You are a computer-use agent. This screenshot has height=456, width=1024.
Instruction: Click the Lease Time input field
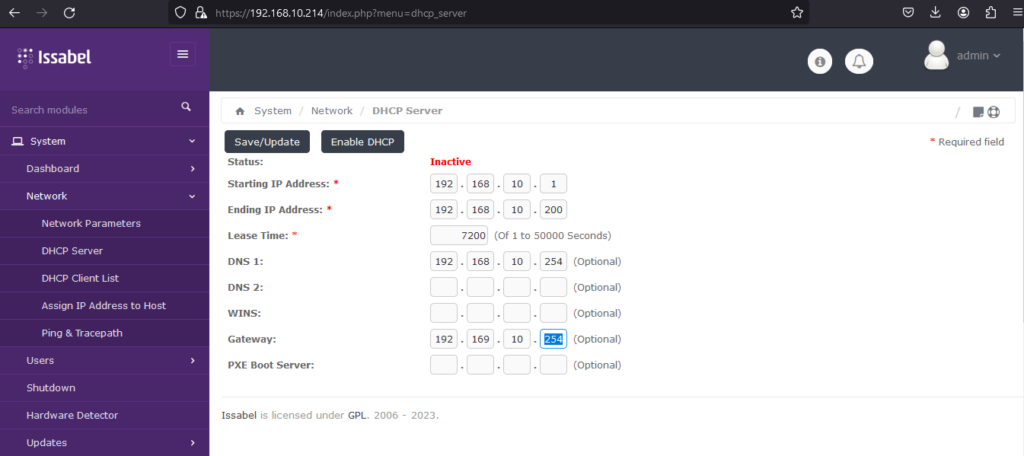coord(458,235)
